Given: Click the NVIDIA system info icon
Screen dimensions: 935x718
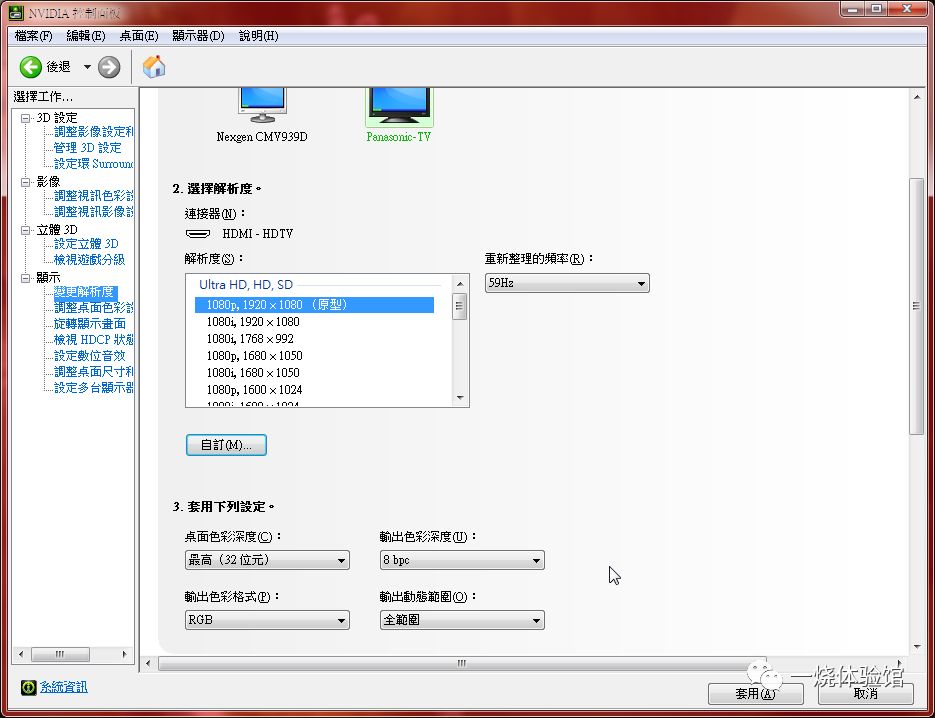Looking at the screenshot, I should click(x=29, y=688).
